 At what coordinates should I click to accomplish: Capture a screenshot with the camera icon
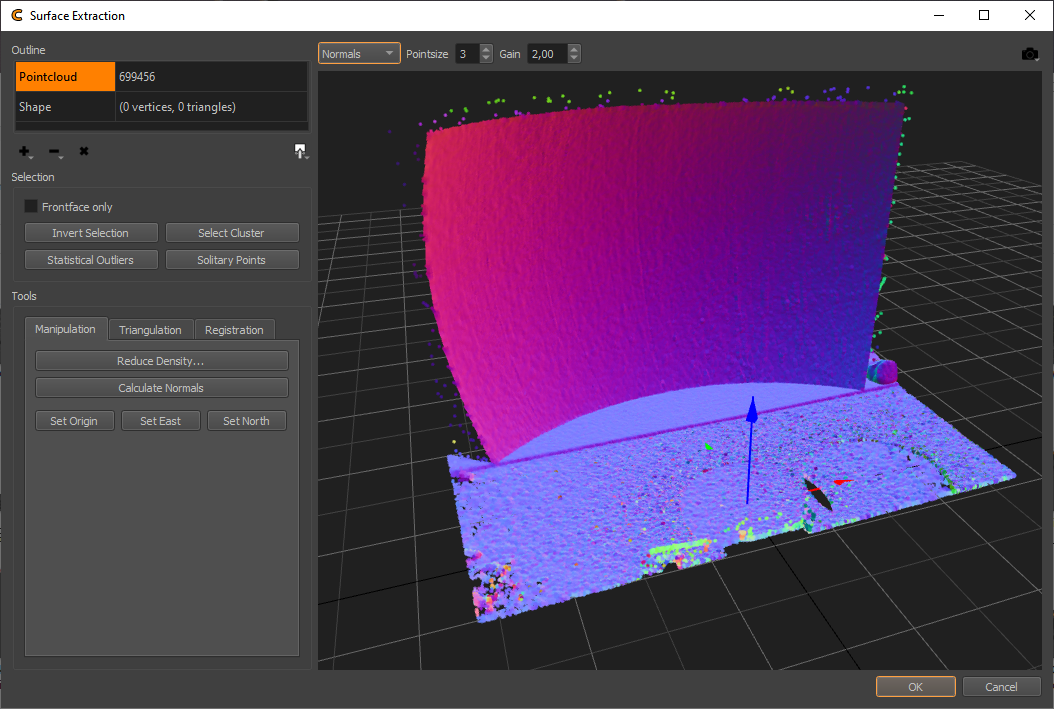[x=1030, y=53]
